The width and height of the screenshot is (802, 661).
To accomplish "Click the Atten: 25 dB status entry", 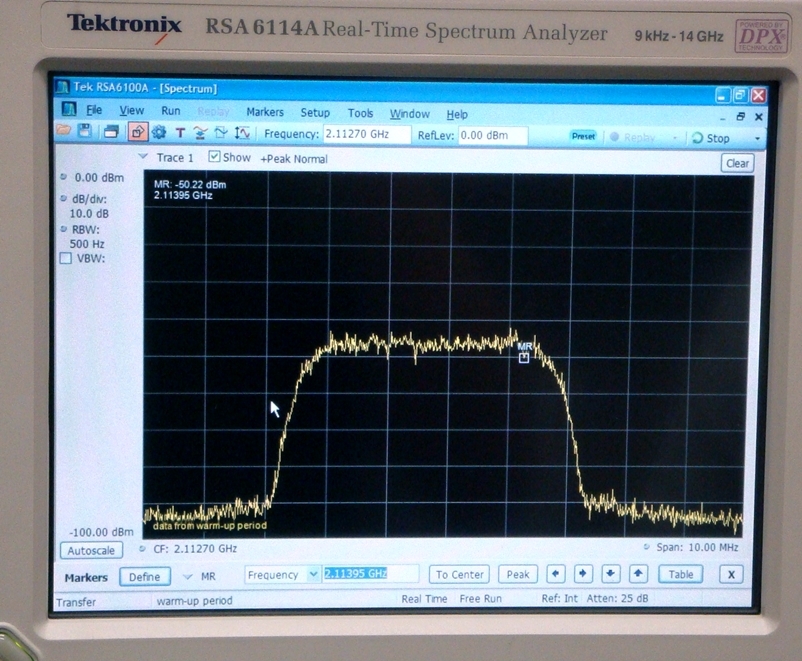I will (x=617, y=599).
